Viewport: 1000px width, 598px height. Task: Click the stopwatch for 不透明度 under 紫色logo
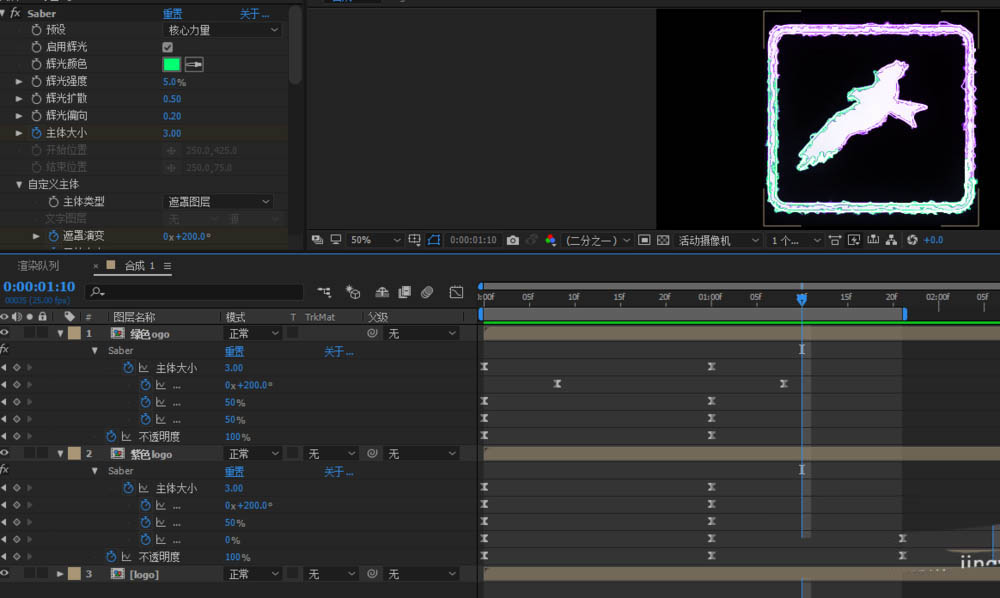click(111, 557)
